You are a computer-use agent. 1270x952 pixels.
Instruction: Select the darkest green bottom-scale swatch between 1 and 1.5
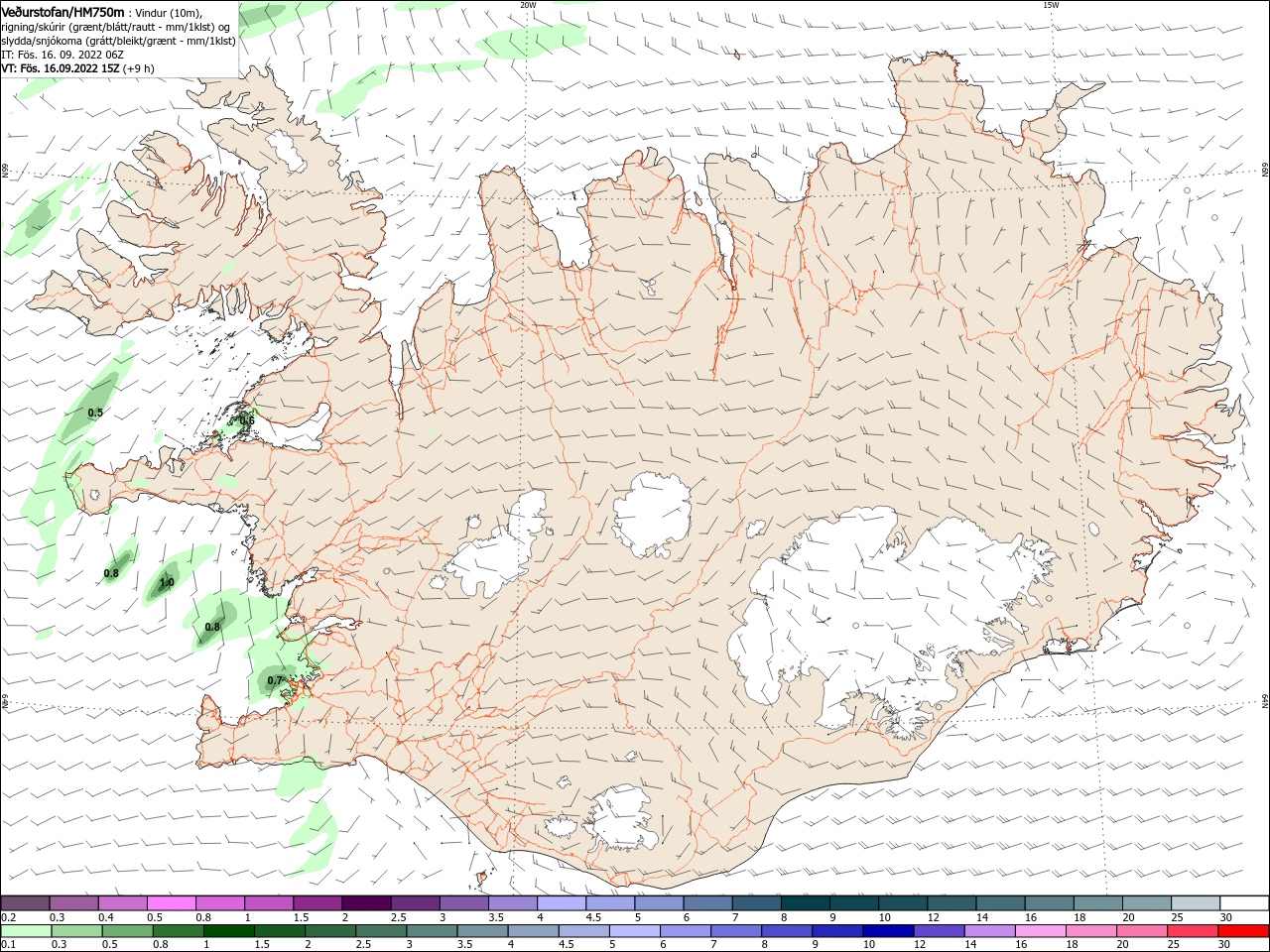(x=229, y=931)
